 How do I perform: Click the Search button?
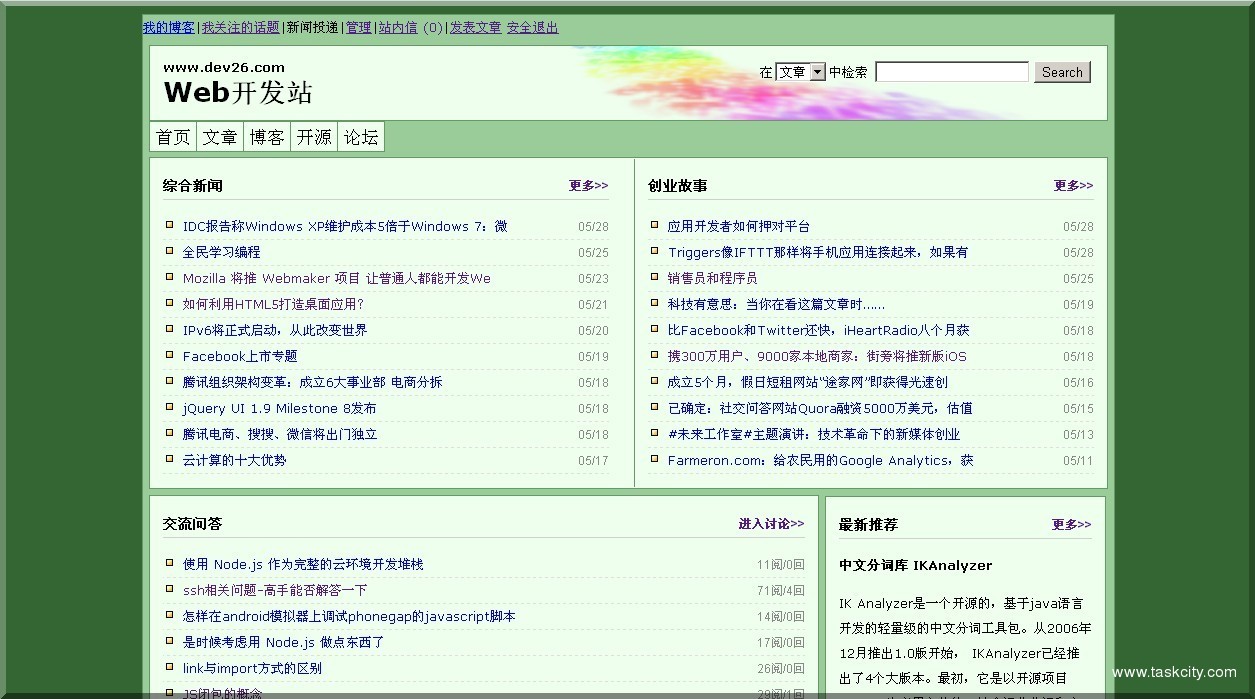click(x=1062, y=72)
